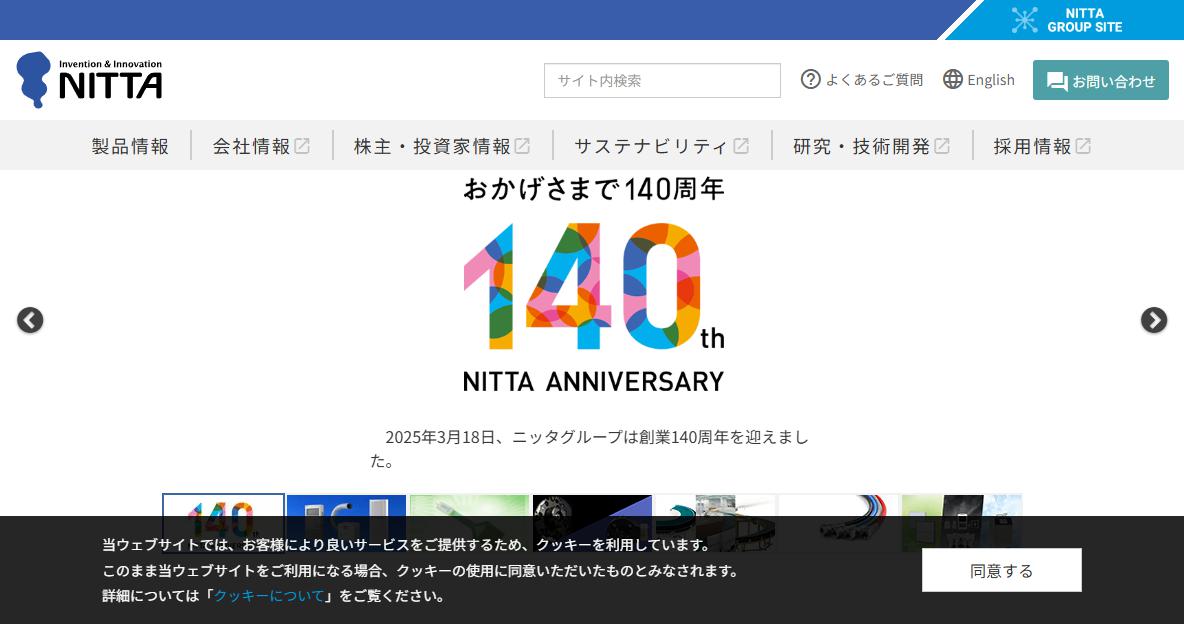This screenshot has height=624, width=1184.
Task: Click the external-link icon beside 株主・投資家情報
Action: pos(523,146)
